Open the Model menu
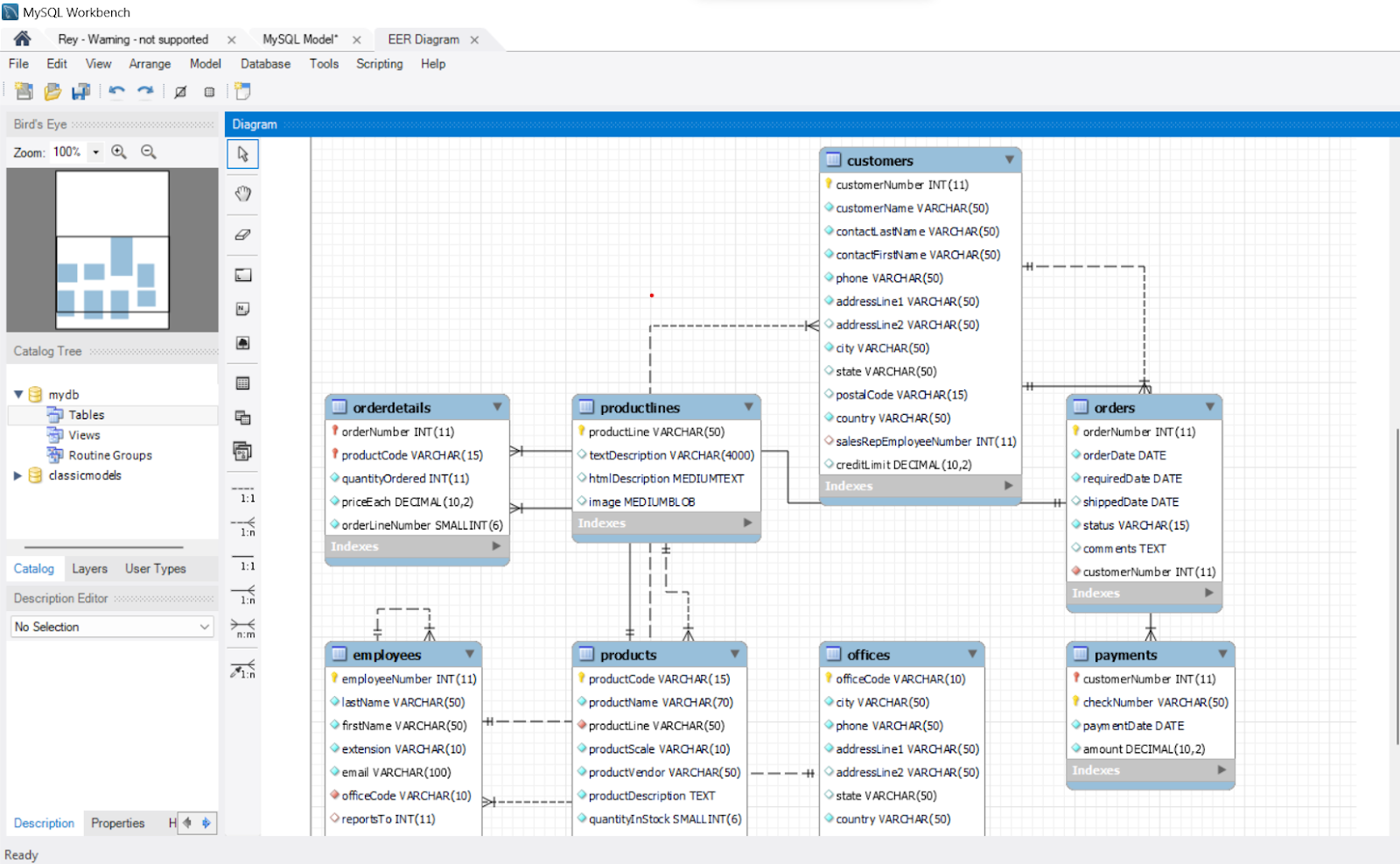Screen dimensions: 1400x864 coord(205,64)
